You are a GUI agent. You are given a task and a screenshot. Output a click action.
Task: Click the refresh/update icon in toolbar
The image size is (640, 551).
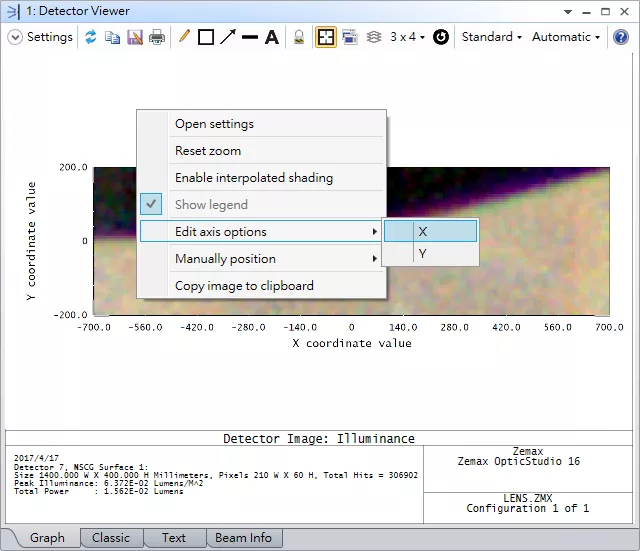[x=91, y=37]
